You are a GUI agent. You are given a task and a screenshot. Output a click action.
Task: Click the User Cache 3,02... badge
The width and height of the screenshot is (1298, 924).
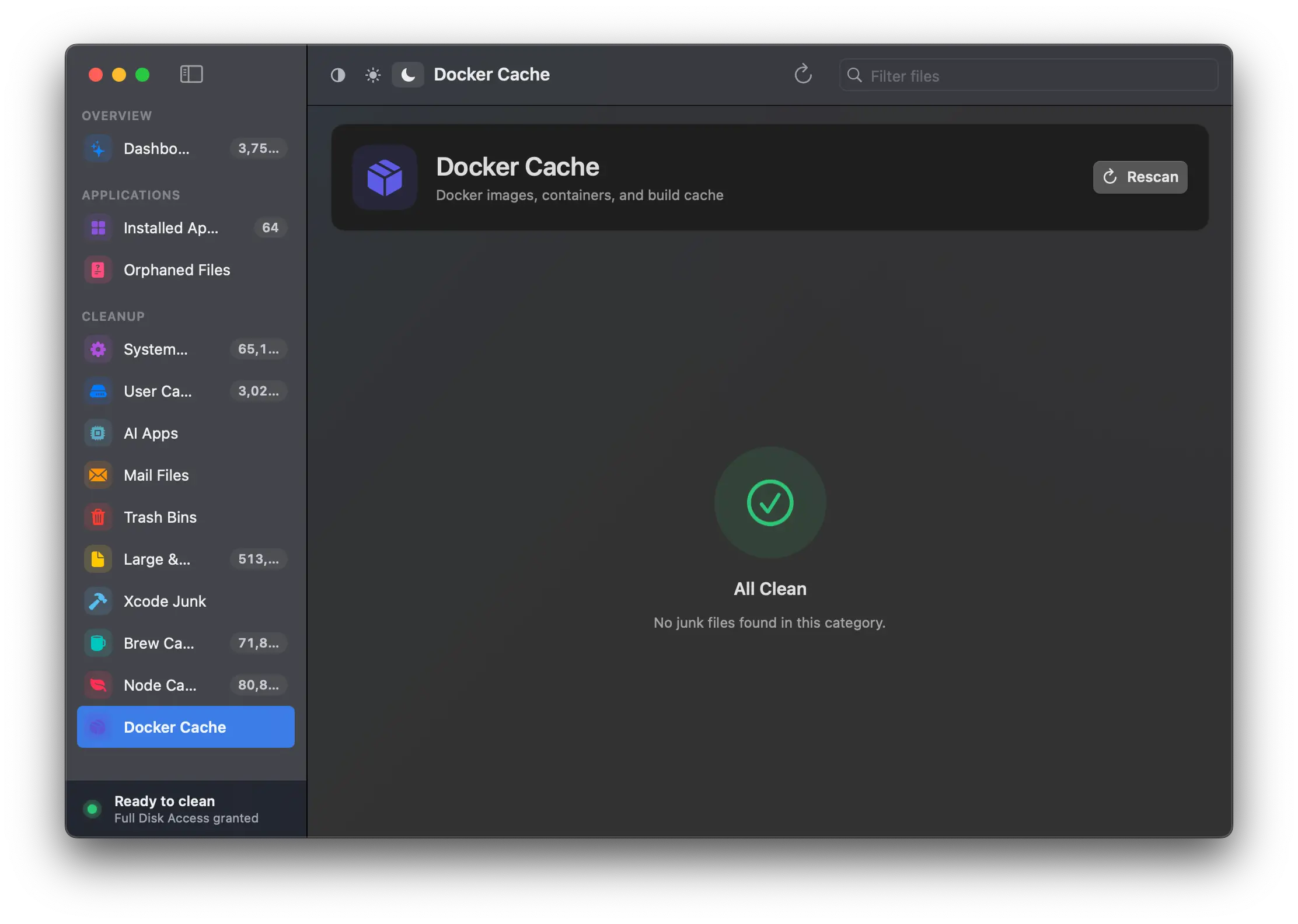(x=259, y=391)
